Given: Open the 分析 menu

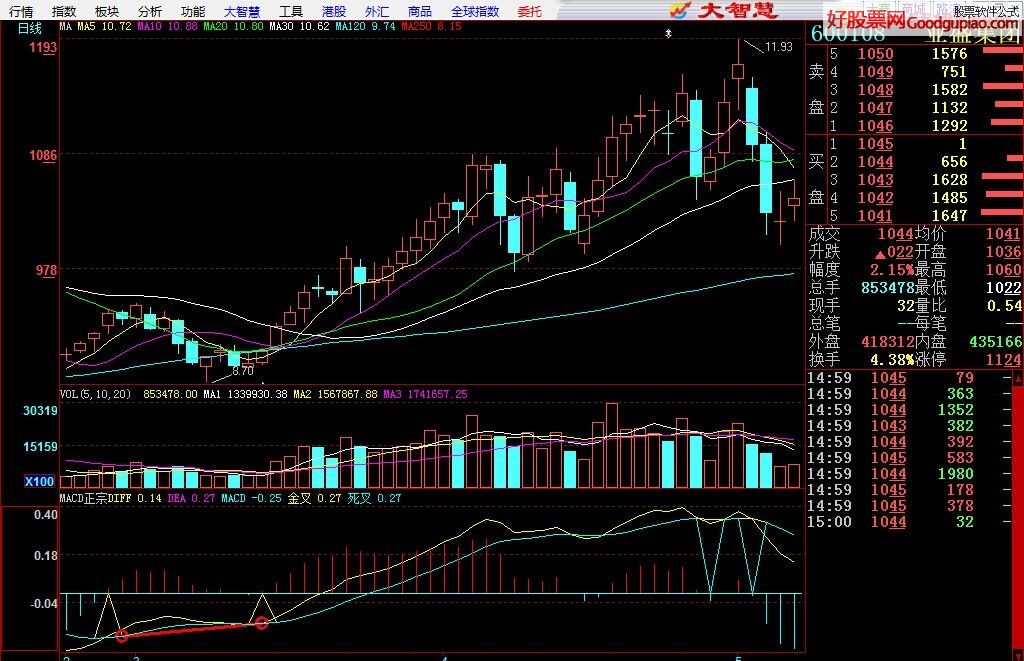Looking at the screenshot, I should click(x=150, y=11).
